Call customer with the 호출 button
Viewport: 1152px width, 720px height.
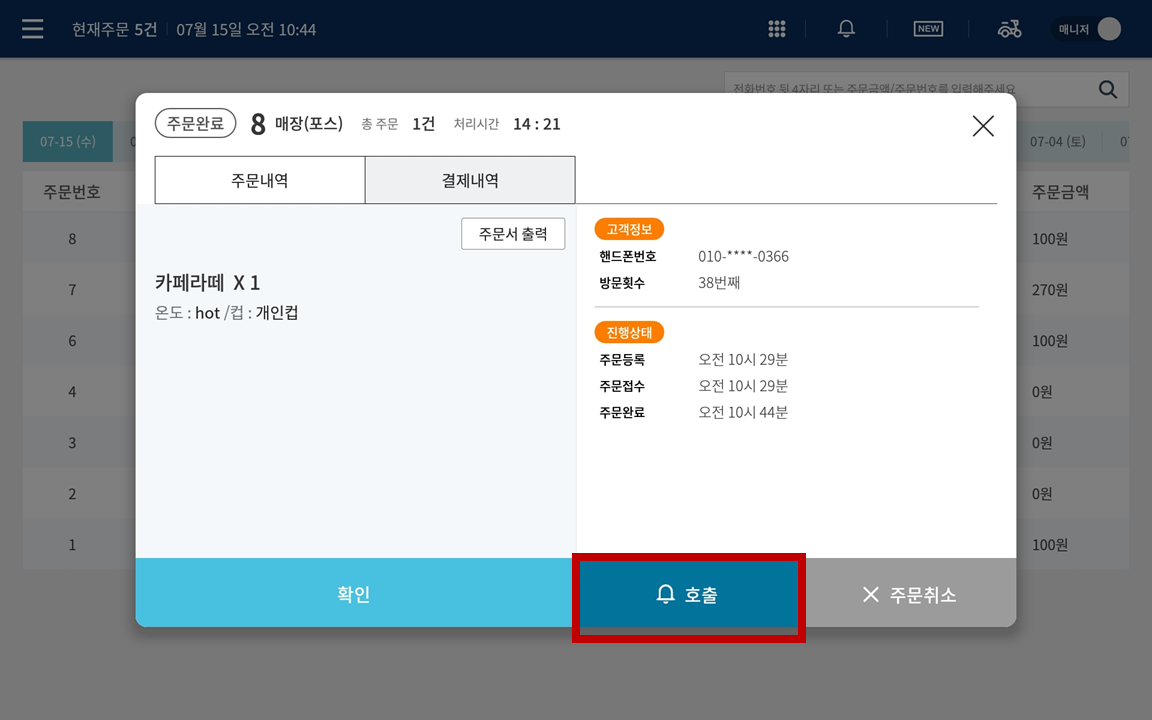(x=688, y=594)
